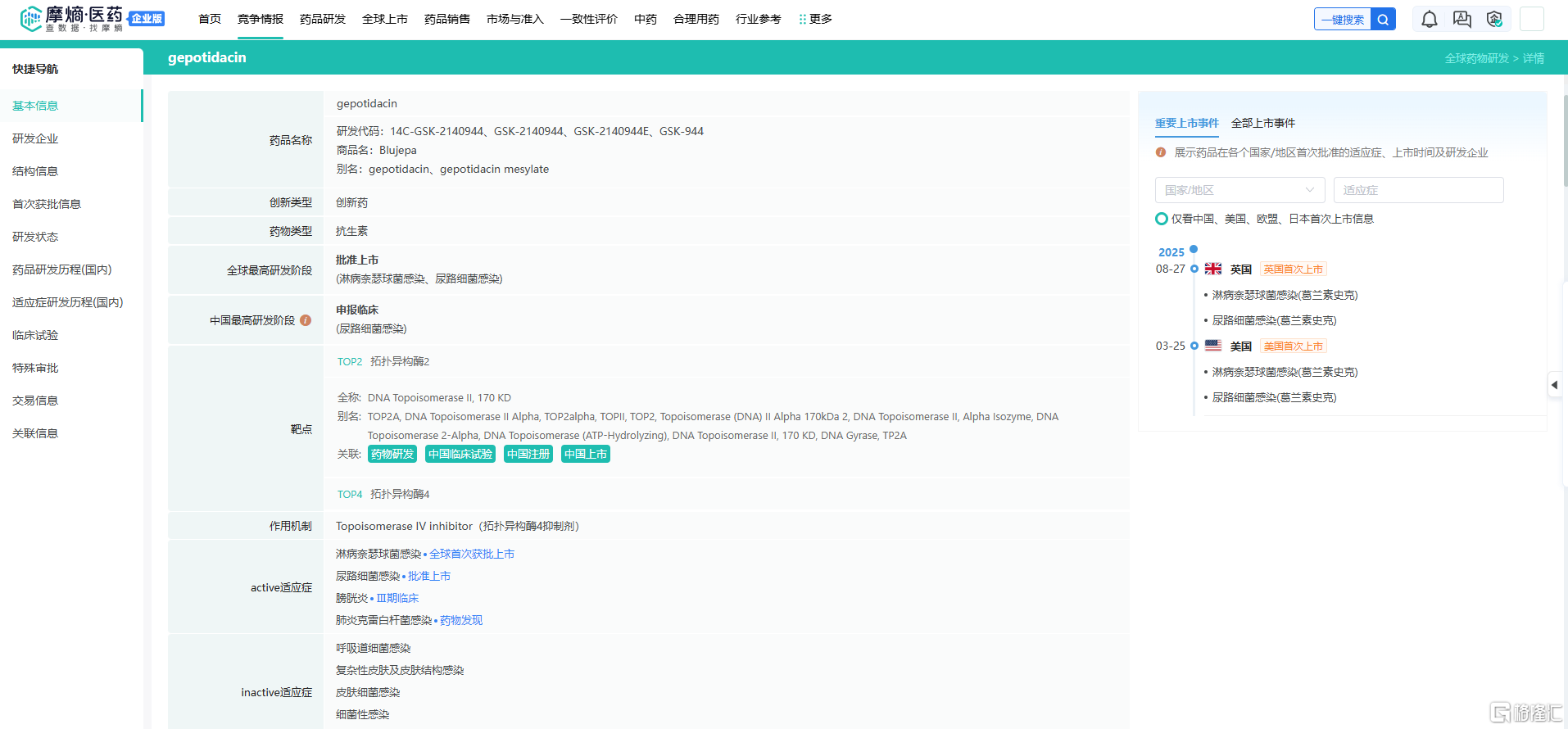The image size is (1568, 729).
Task: Click the magnifier search button
Action: coord(1383,20)
